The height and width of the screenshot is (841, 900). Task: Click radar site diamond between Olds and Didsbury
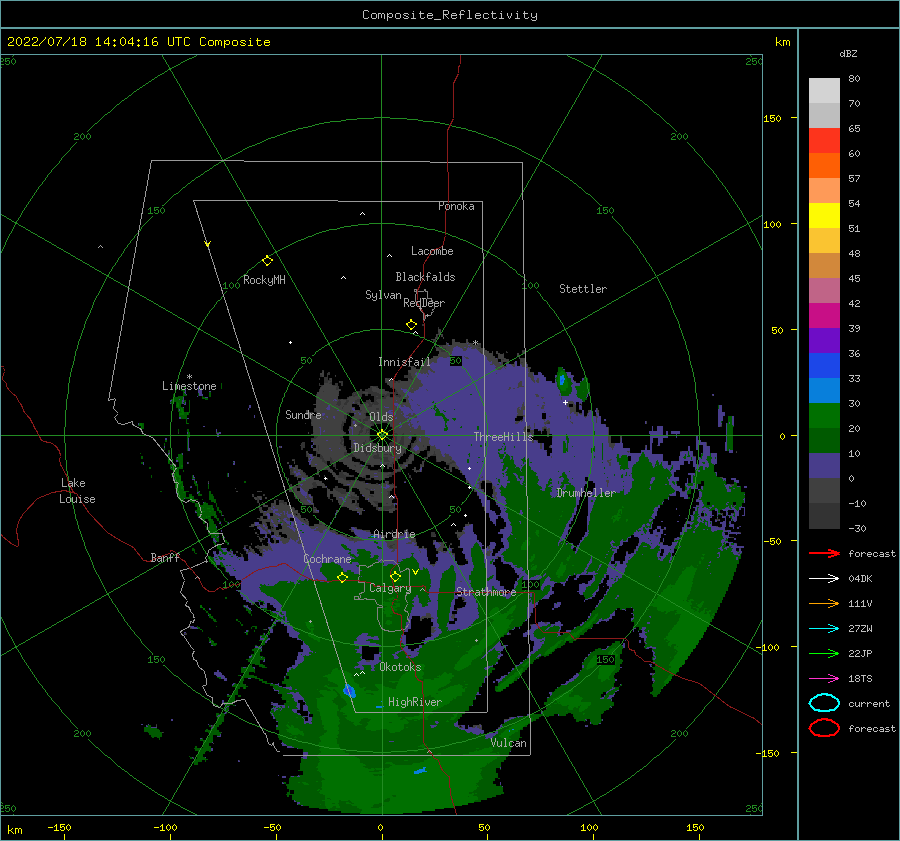click(382, 435)
